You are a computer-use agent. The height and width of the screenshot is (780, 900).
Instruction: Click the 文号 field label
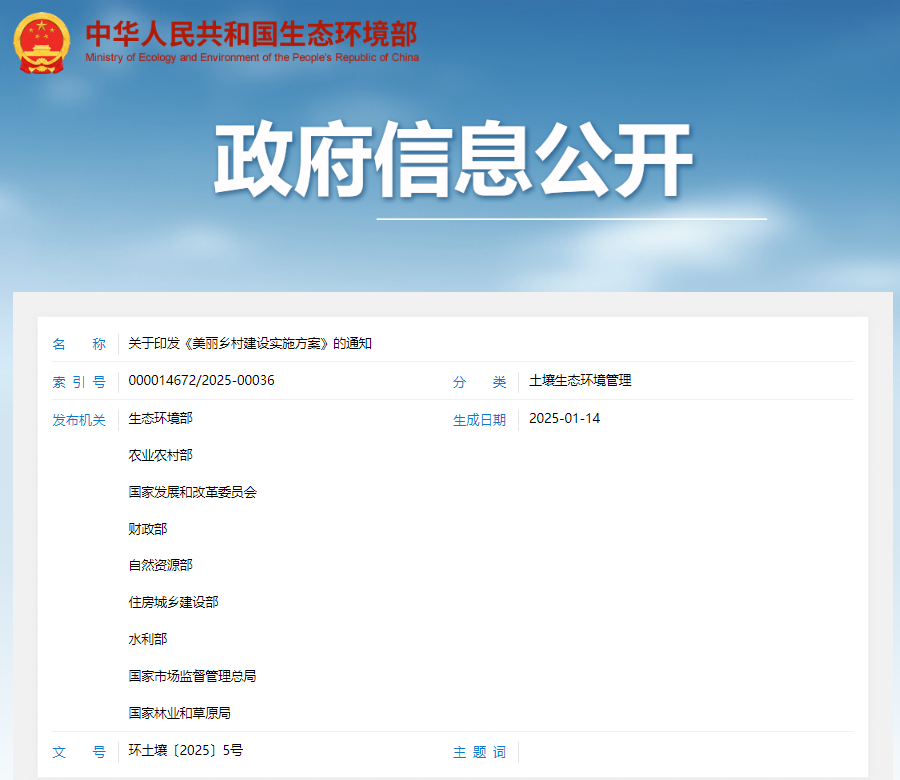pos(79,752)
